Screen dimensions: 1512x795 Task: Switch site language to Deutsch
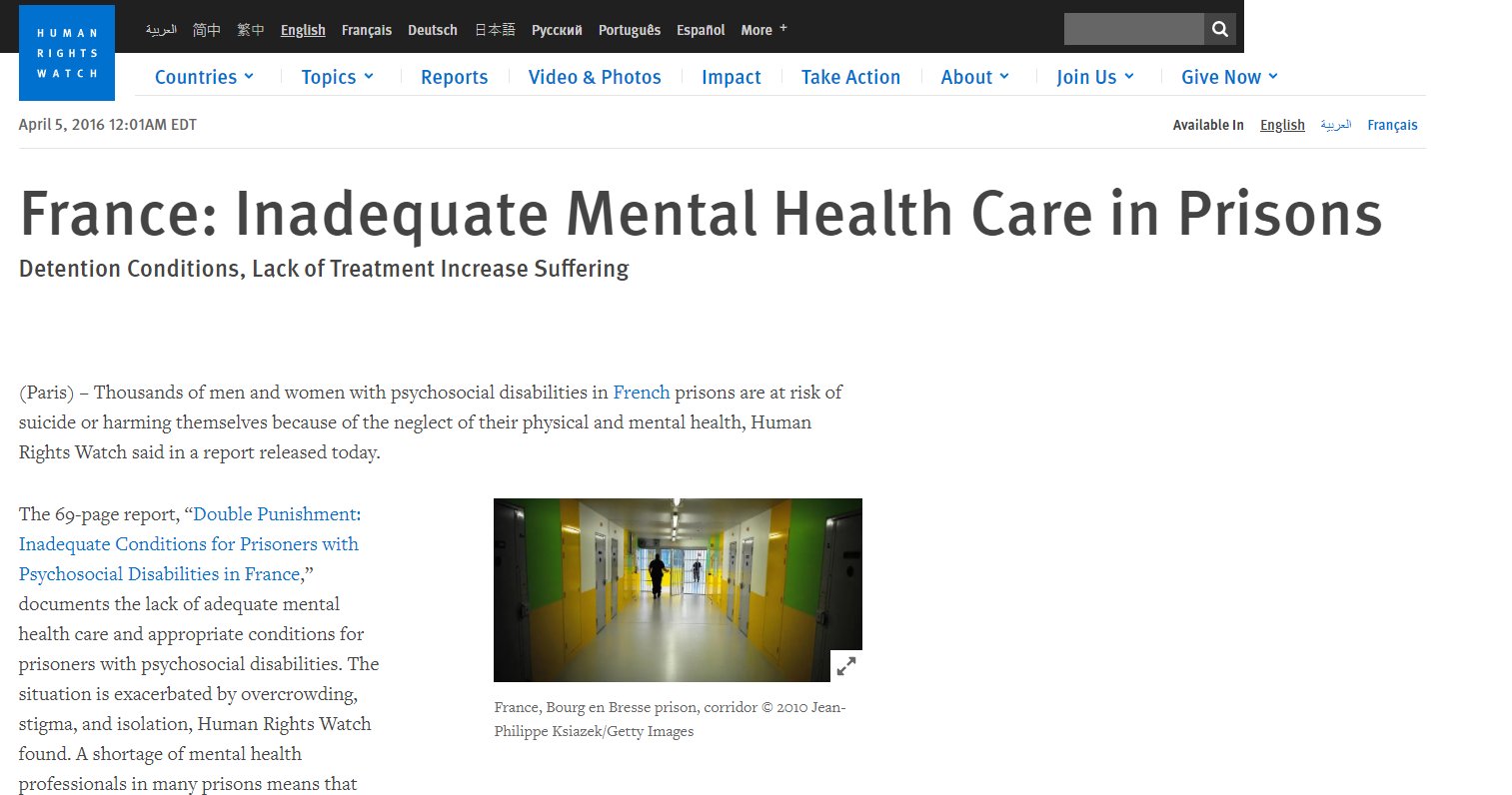tap(433, 30)
